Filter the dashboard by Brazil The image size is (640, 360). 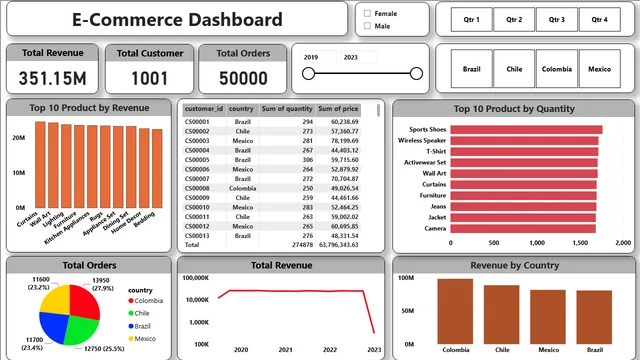tap(471, 69)
